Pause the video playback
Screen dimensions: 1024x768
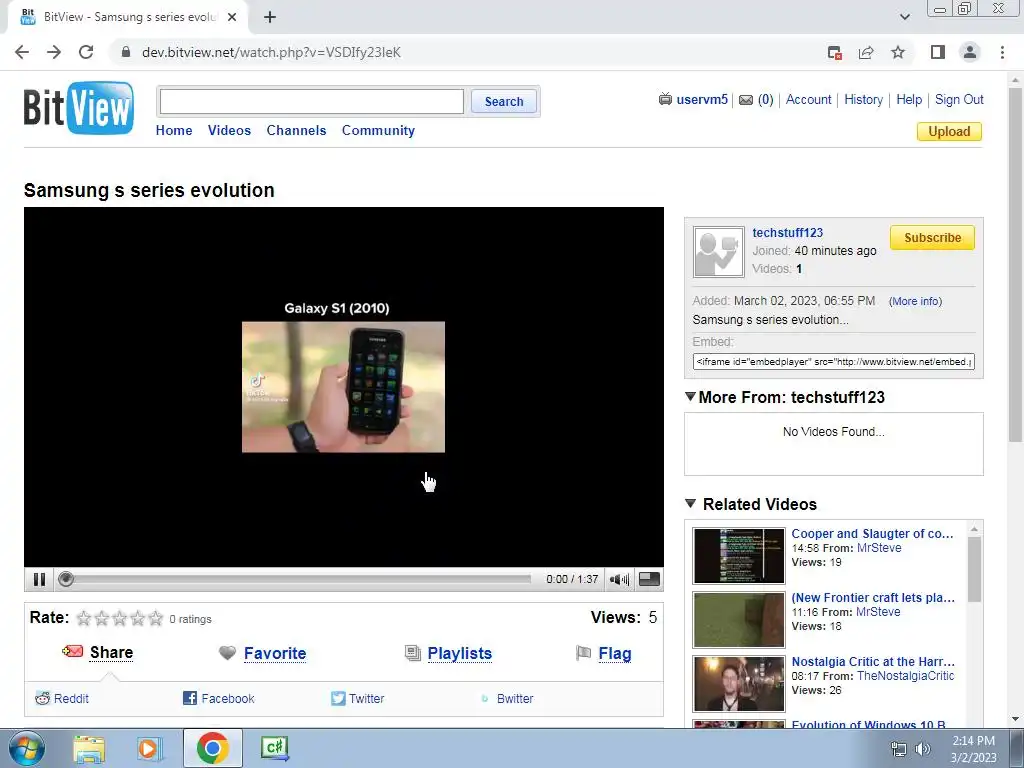39,579
